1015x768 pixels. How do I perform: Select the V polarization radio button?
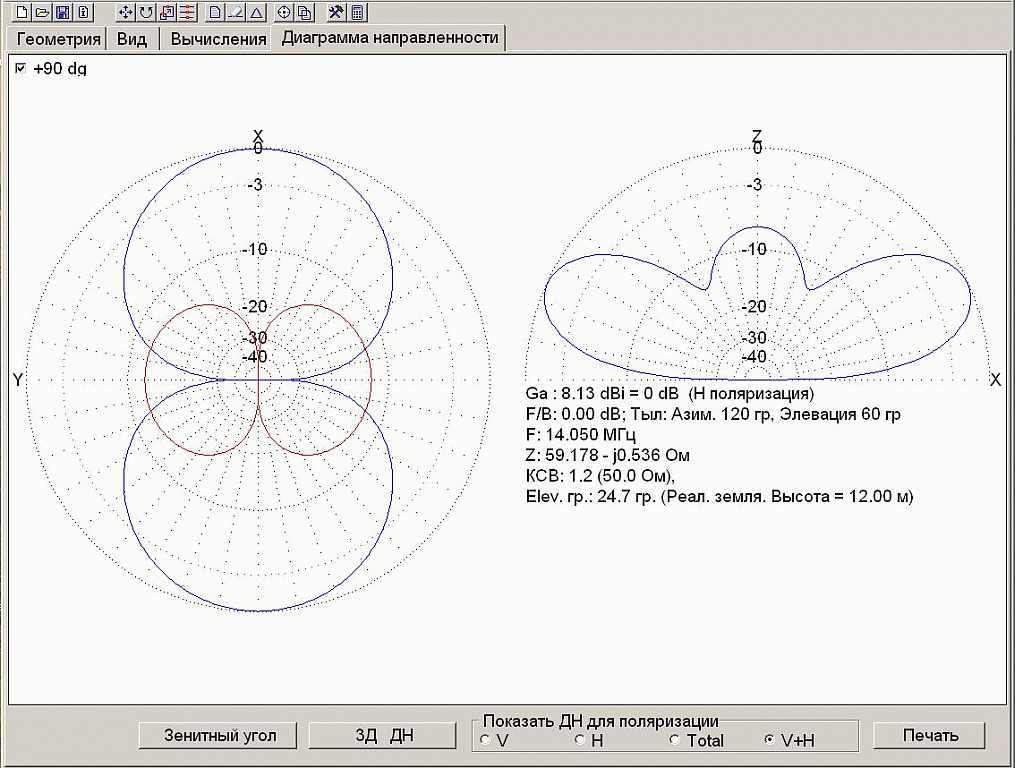(x=485, y=740)
